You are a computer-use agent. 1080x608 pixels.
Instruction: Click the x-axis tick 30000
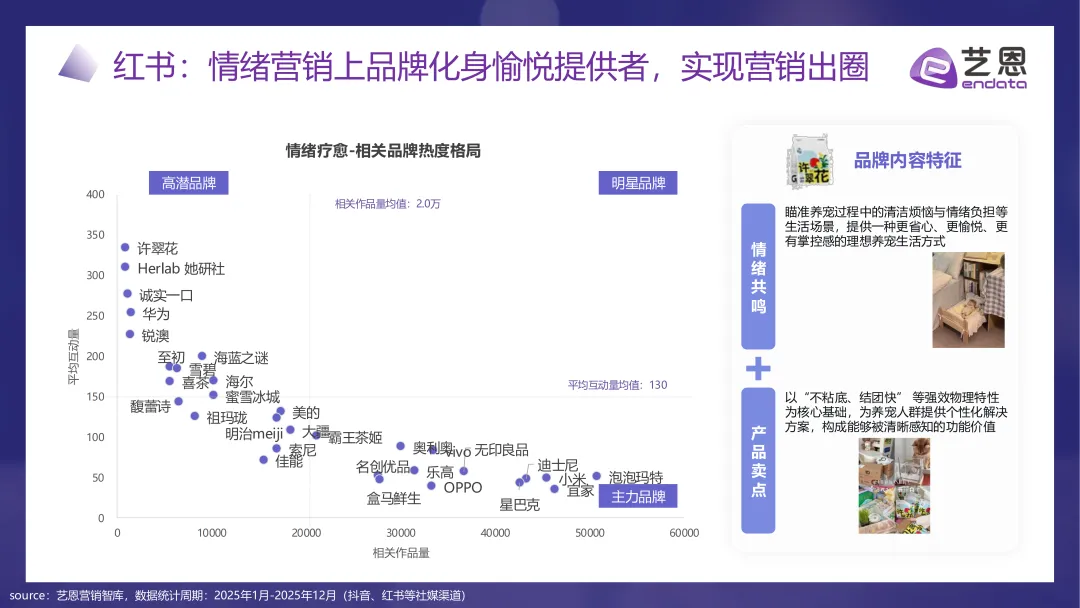[x=401, y=533]
